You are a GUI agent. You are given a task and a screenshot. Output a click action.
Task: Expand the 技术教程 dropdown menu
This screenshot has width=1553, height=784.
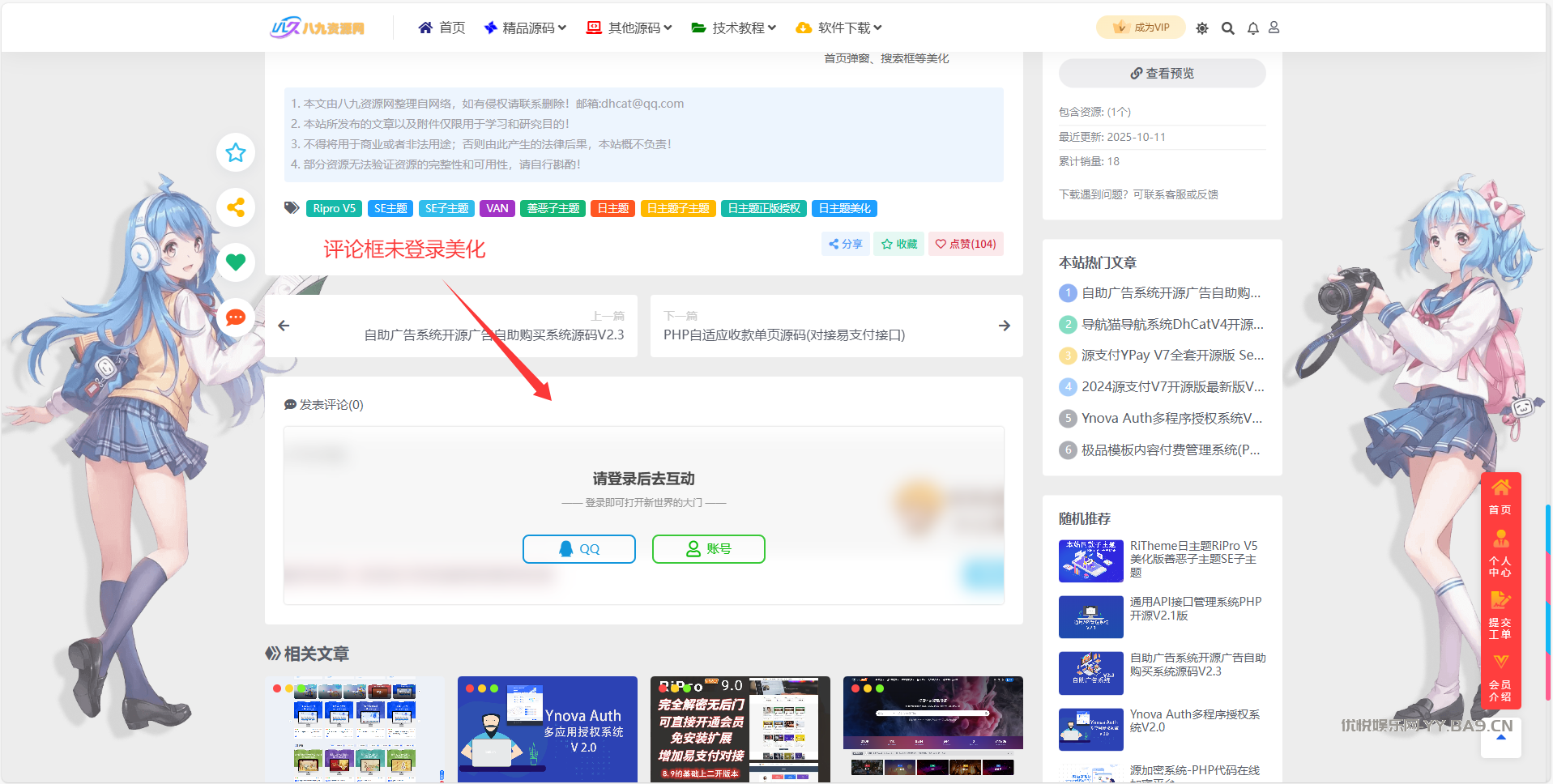pyautogui.click(x=734, y=28)
